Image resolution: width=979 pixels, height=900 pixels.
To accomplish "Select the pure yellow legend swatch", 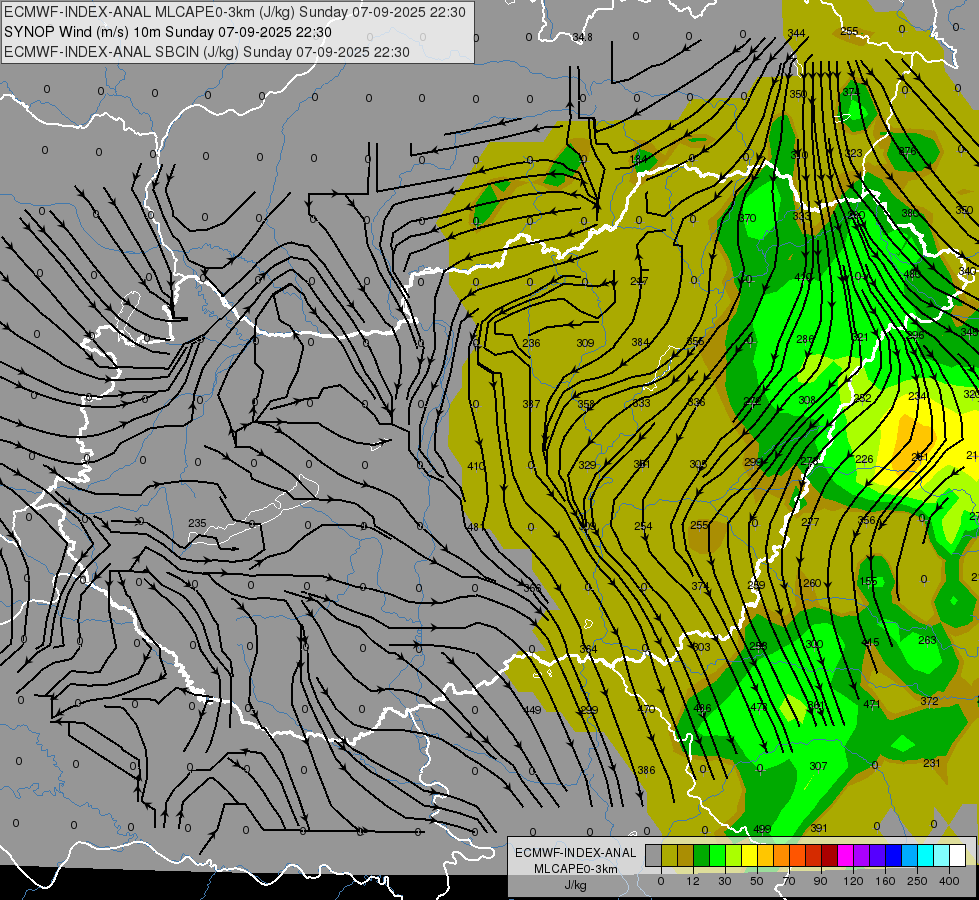I will [x=749, y=855].
